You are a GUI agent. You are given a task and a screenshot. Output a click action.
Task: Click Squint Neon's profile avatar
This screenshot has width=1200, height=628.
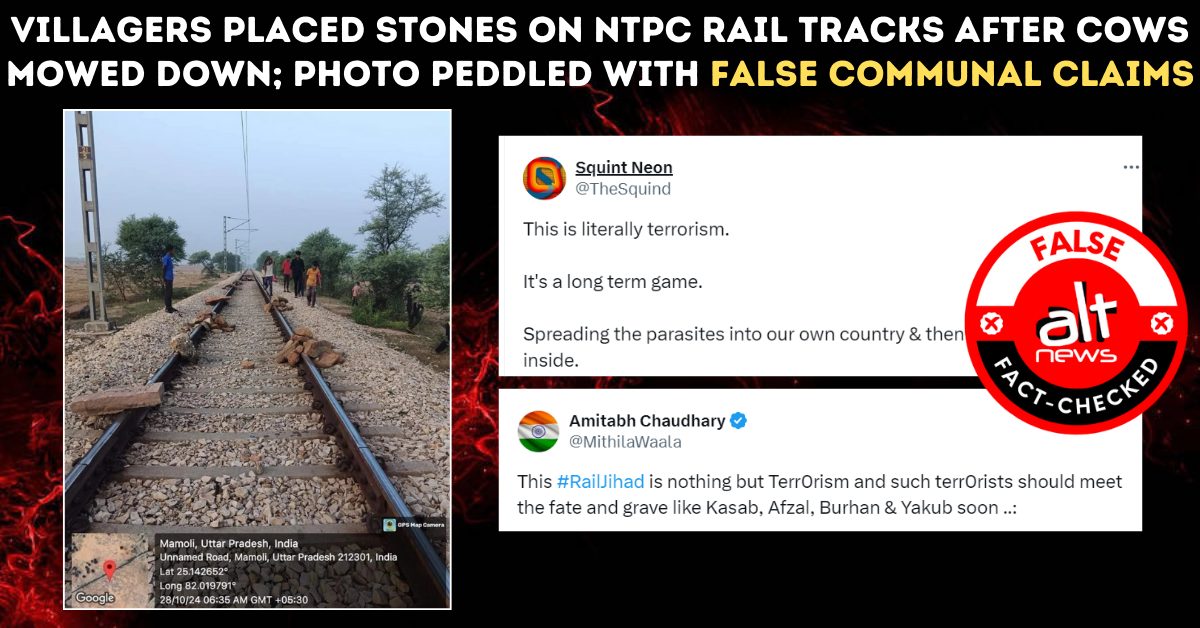545,178
